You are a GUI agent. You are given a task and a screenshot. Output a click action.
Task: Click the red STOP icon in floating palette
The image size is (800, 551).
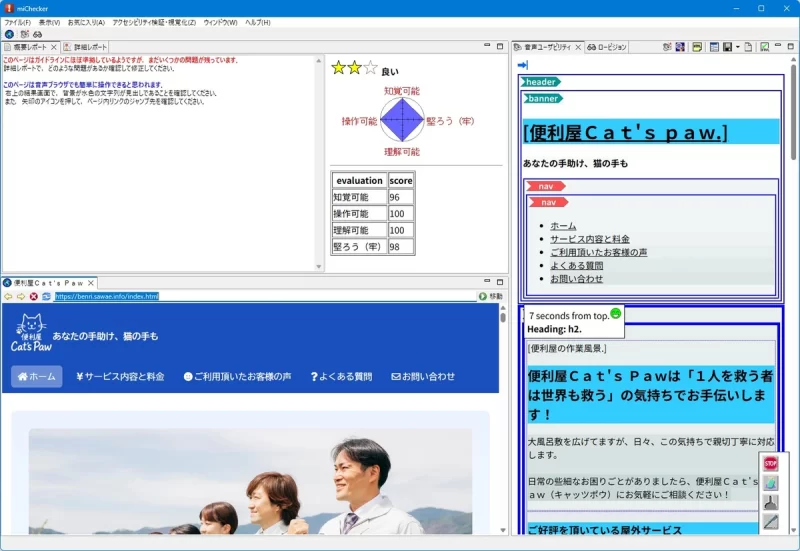(x=770, y=463)
